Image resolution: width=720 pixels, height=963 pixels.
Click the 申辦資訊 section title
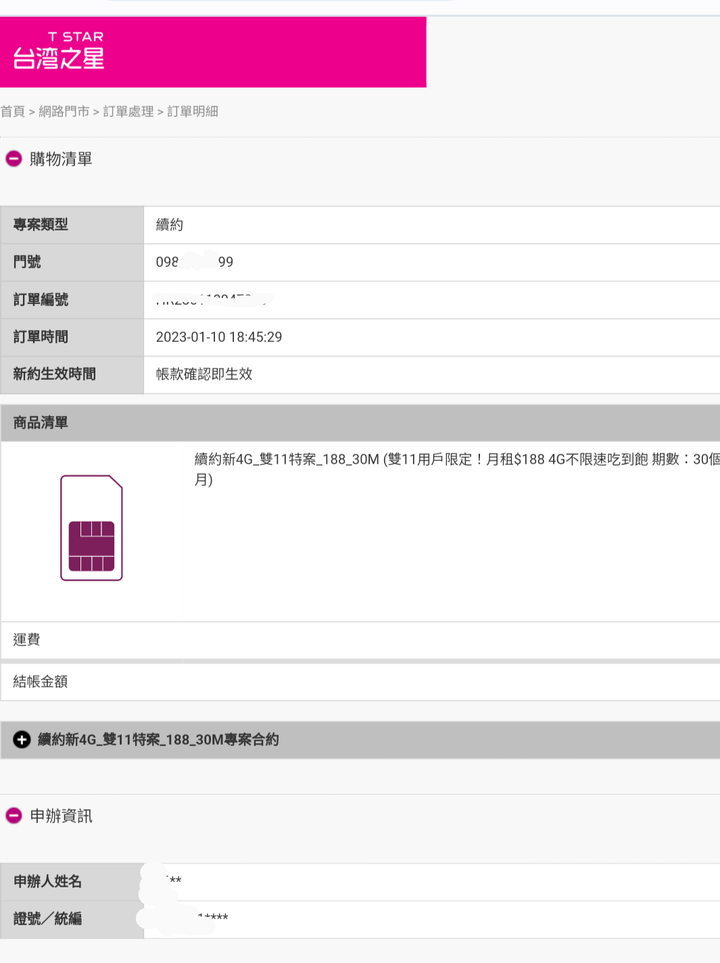pyautogui.click(x=61, y=816)
